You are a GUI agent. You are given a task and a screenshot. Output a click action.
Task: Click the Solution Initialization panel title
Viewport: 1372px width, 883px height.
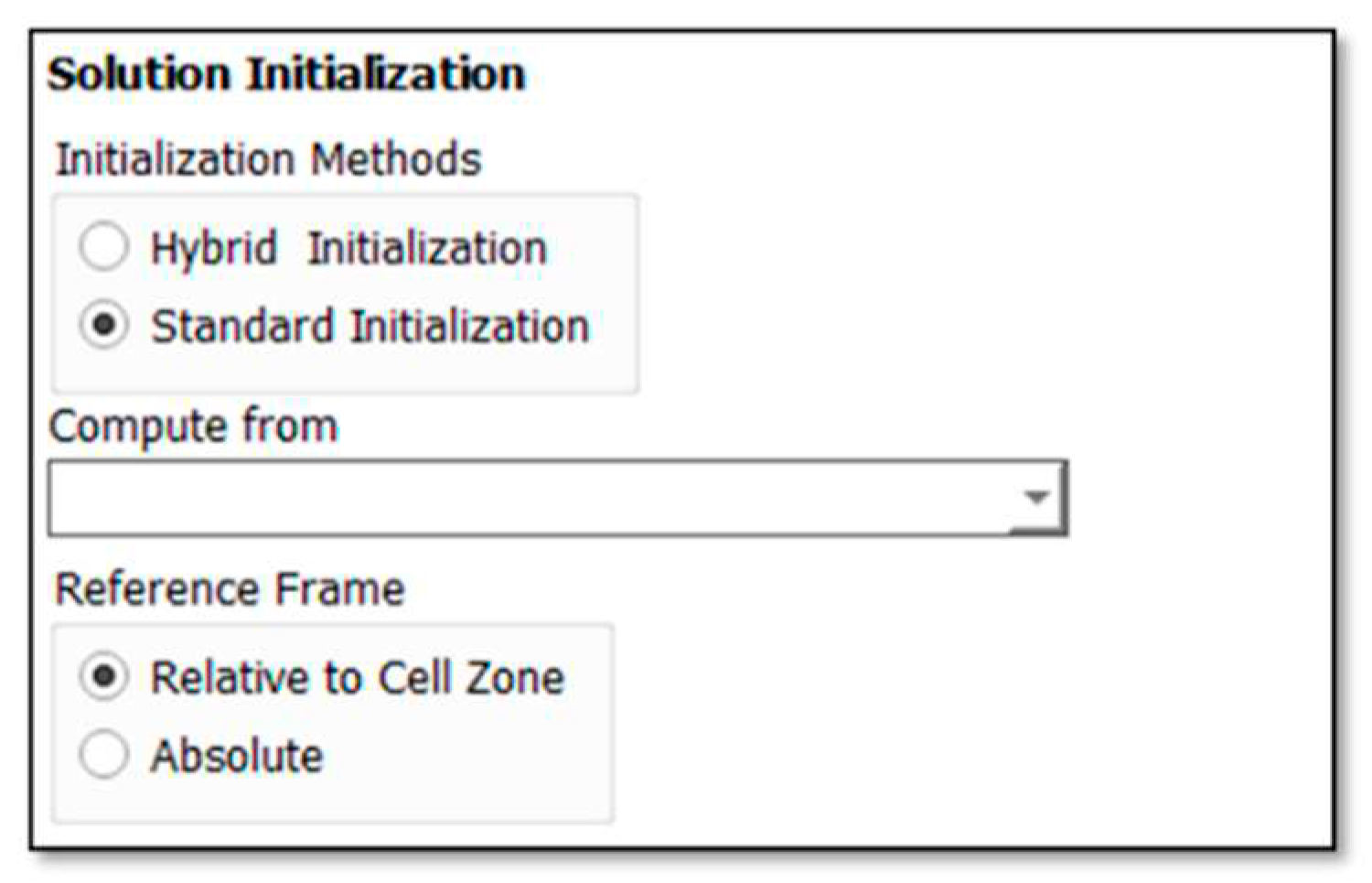[x=286, y=74]
